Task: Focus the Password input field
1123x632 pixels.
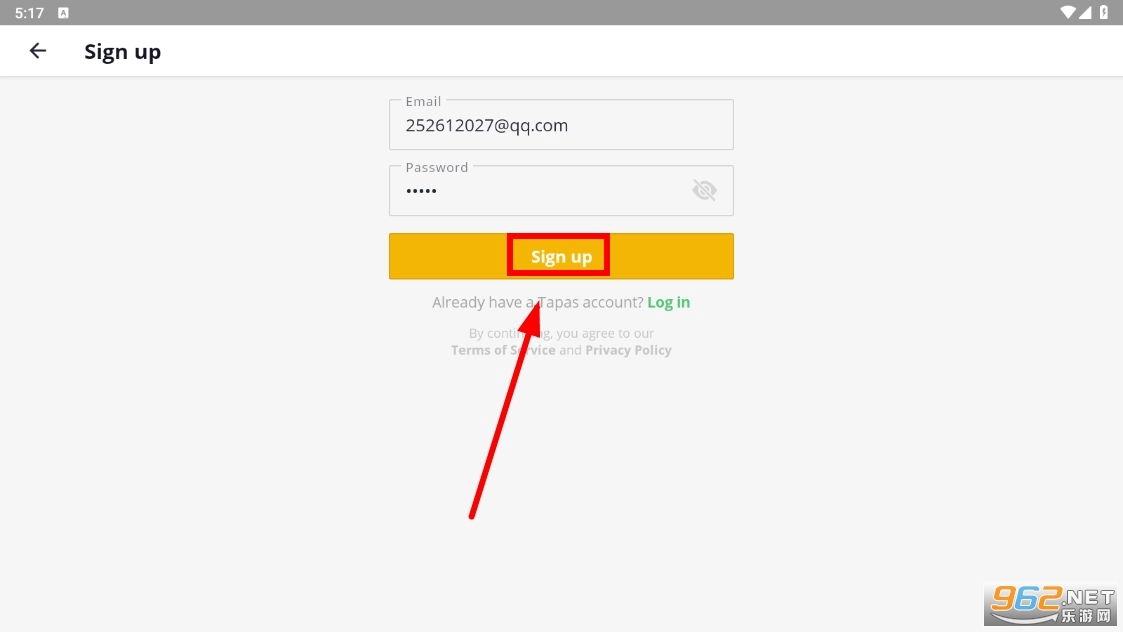Action: click(x=561, y=191)
